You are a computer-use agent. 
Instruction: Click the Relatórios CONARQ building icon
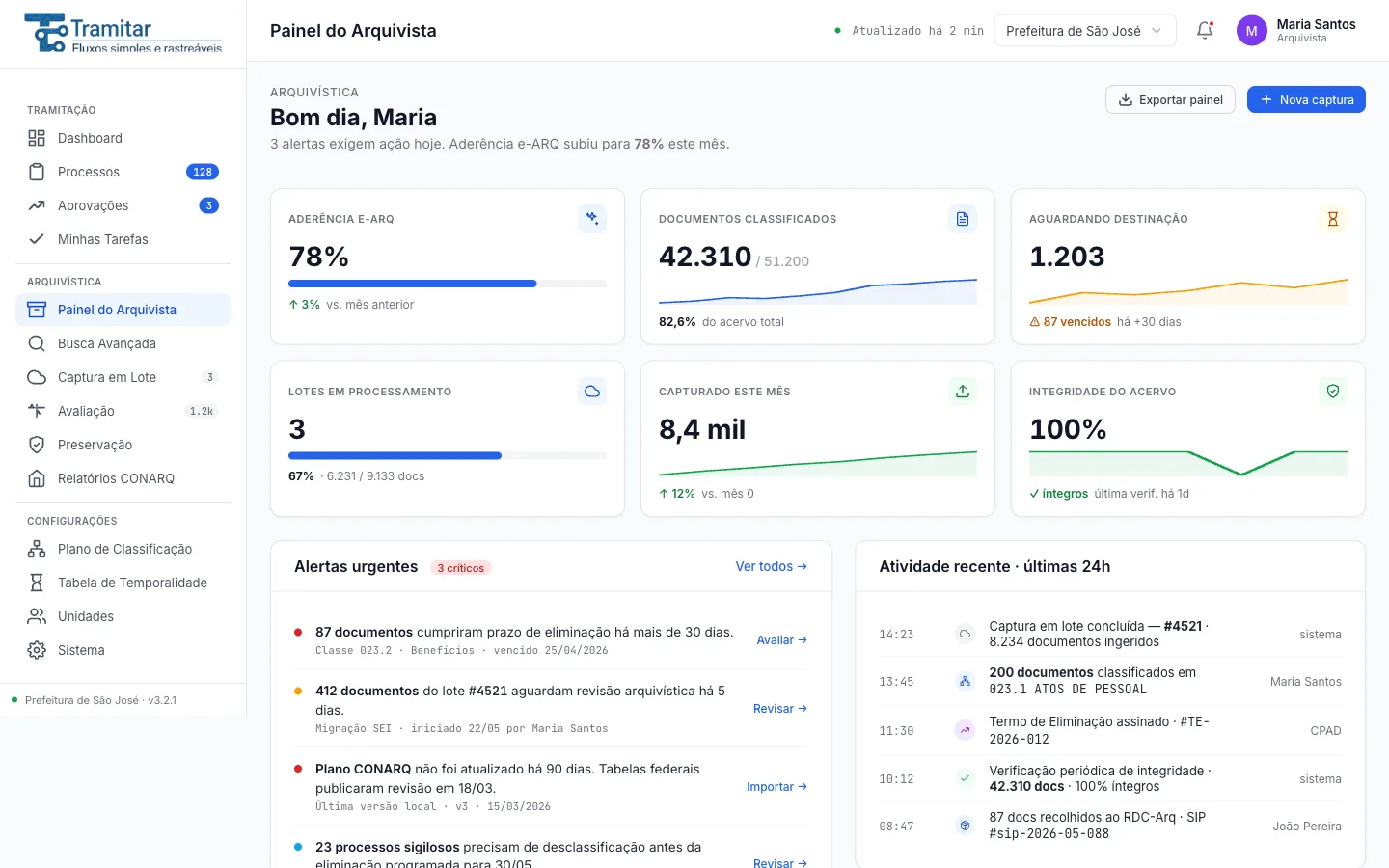pyautogui.click(x=37, y=478)
